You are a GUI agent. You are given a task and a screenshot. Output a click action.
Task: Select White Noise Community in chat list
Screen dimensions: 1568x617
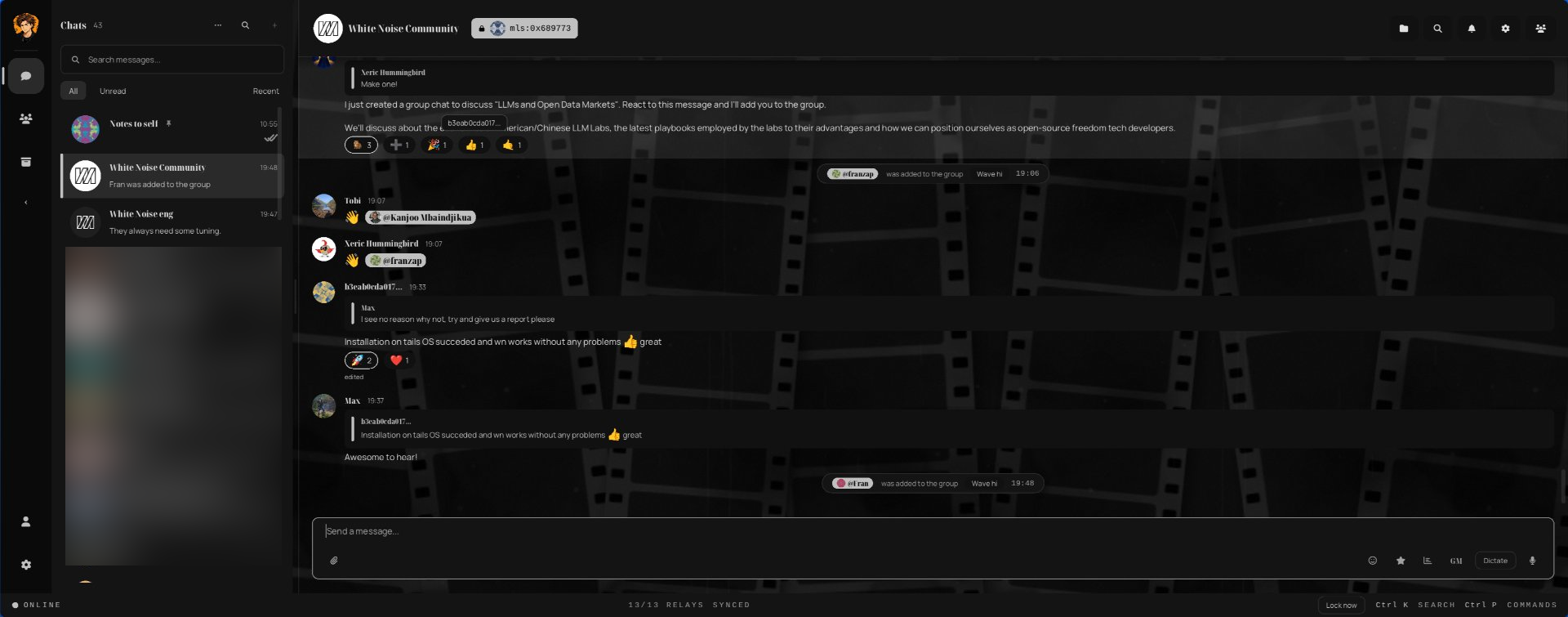(x=172, y=176)
